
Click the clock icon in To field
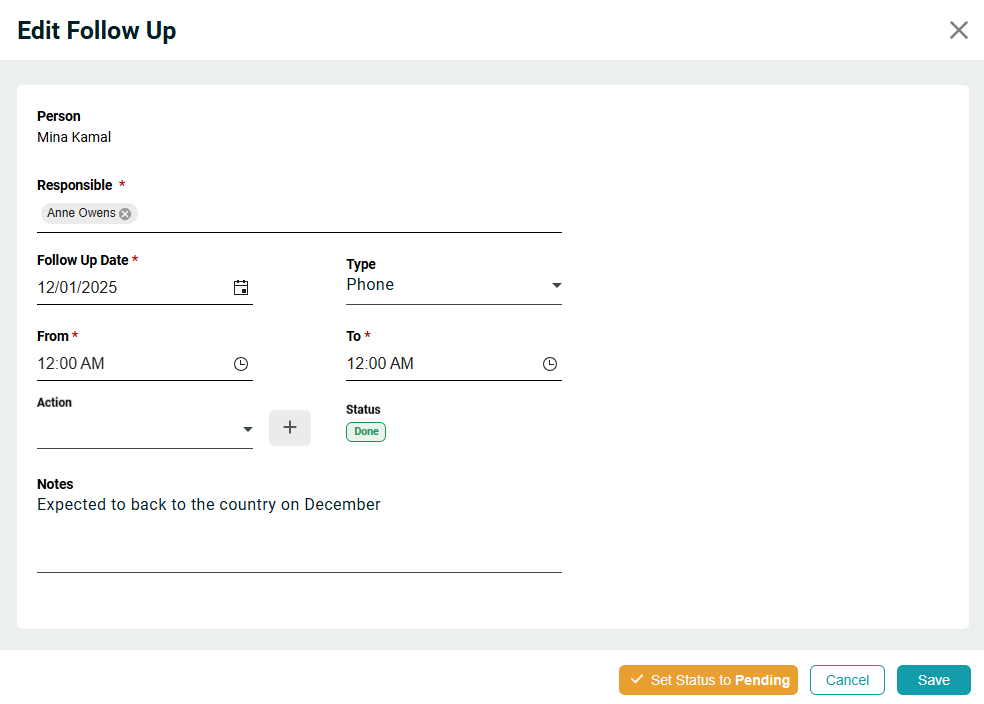coord(550,364)
